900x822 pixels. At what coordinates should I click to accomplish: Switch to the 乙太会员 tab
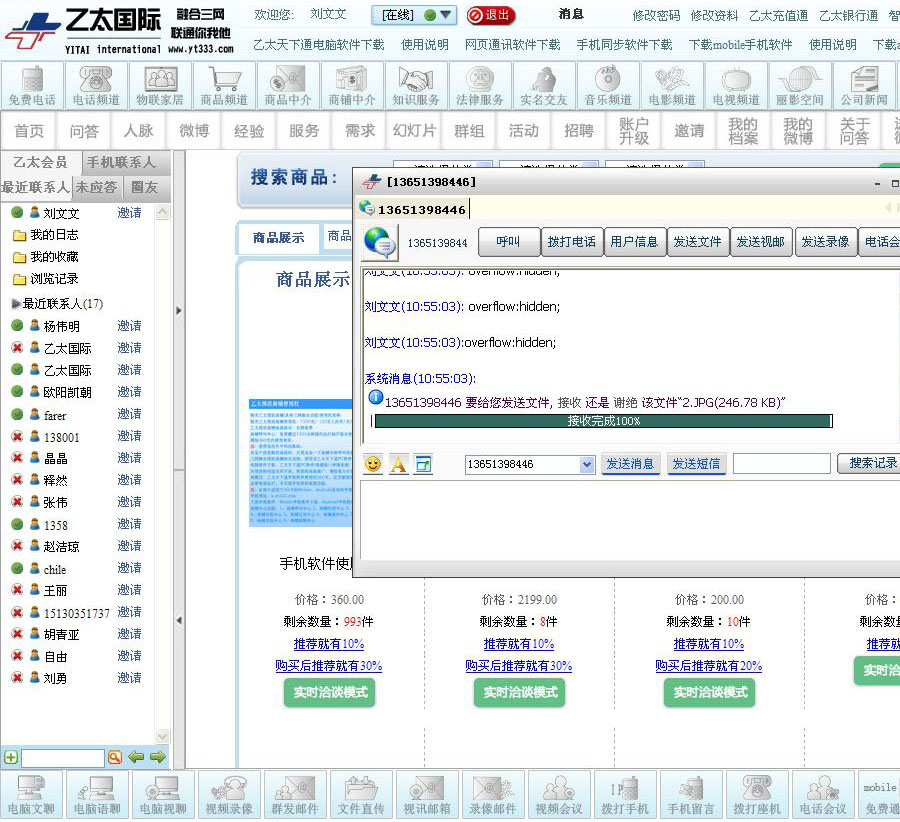pos(40,162)
